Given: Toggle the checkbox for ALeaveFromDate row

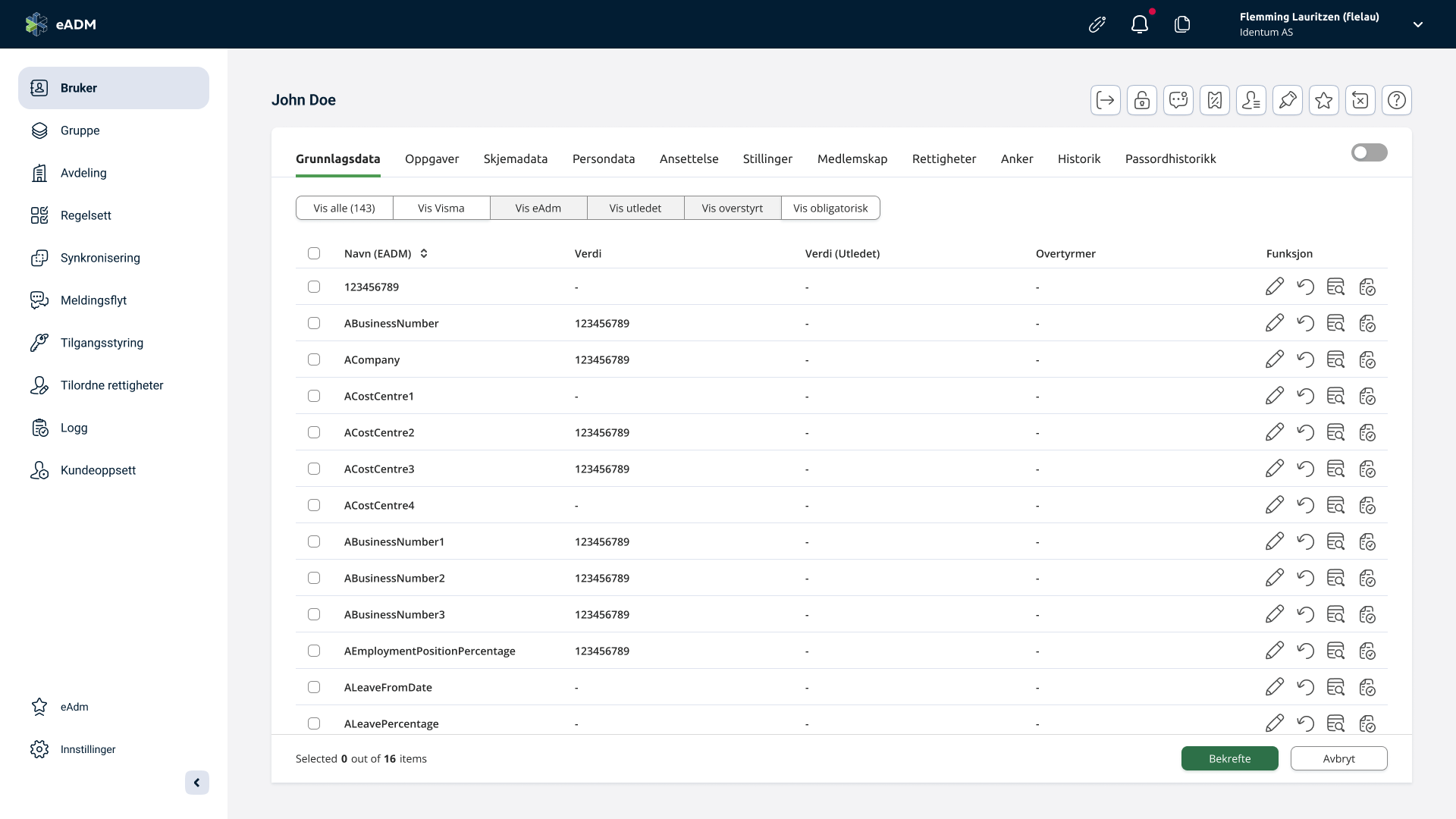Looking at the screenshot, I should click(x=314, y=687).
